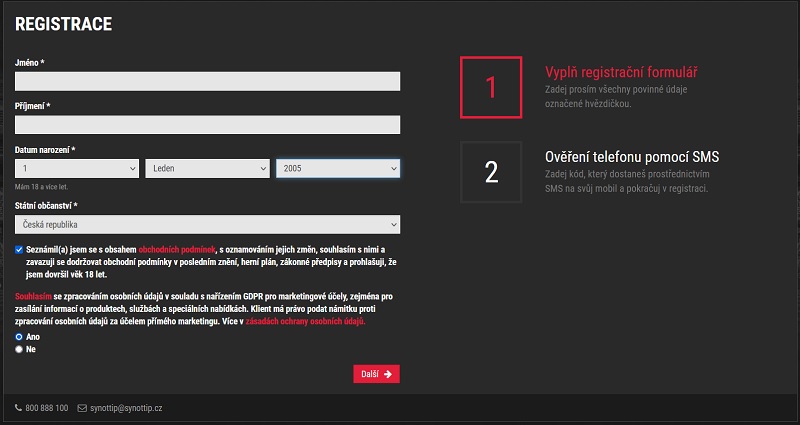This screenshot has height=425, width=800.
Task: Open the obchodních podmínek link
Action: (177, 249)
